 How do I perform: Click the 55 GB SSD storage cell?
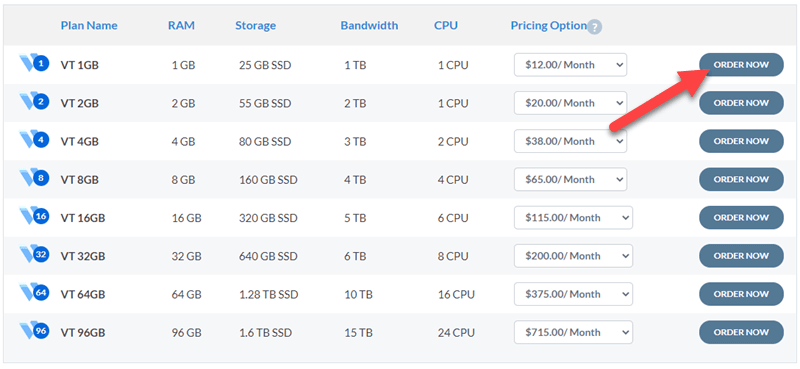[265, 104]
